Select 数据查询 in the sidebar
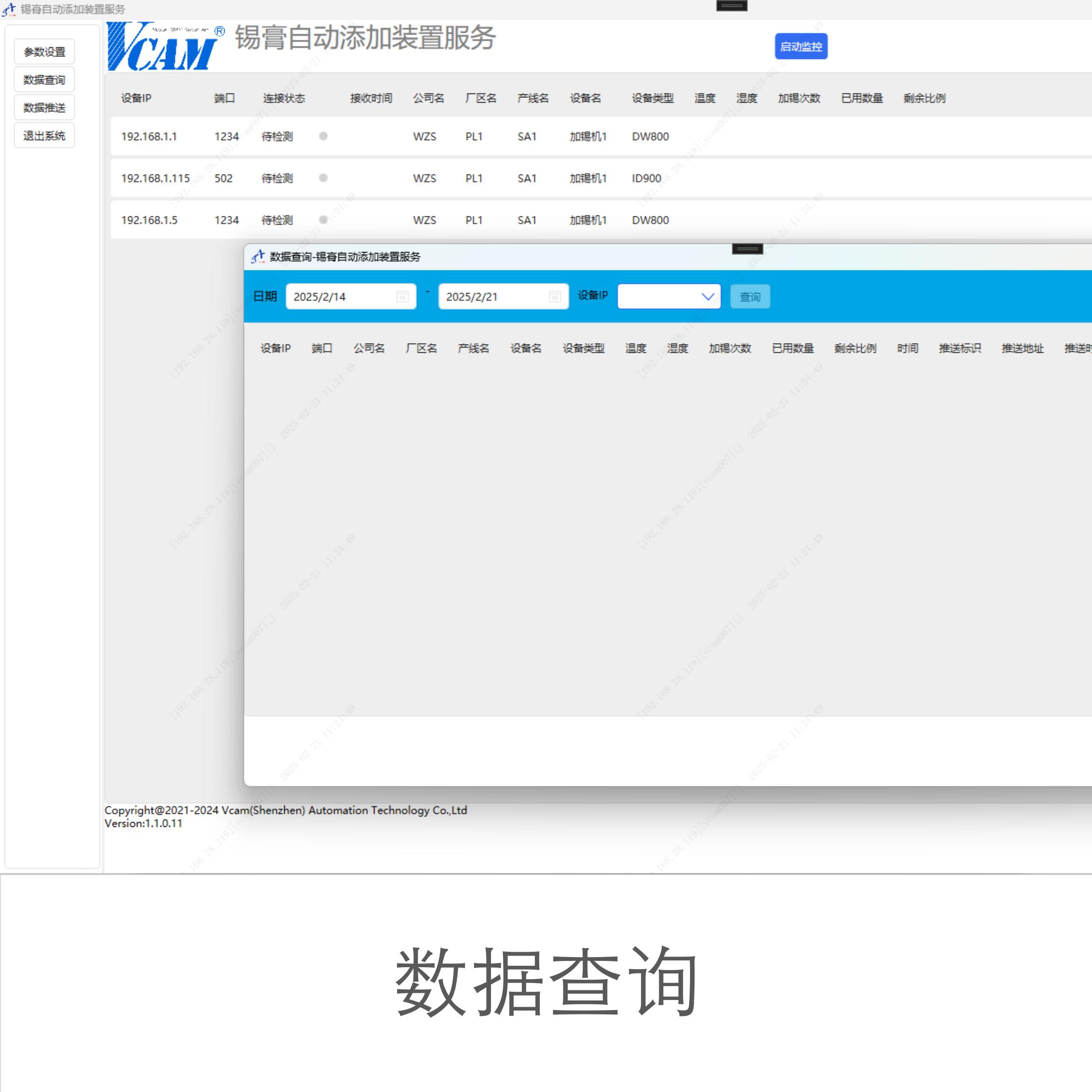This screenshot has width=1092, height=1092. pyautogui.click(x=45, y=80)
